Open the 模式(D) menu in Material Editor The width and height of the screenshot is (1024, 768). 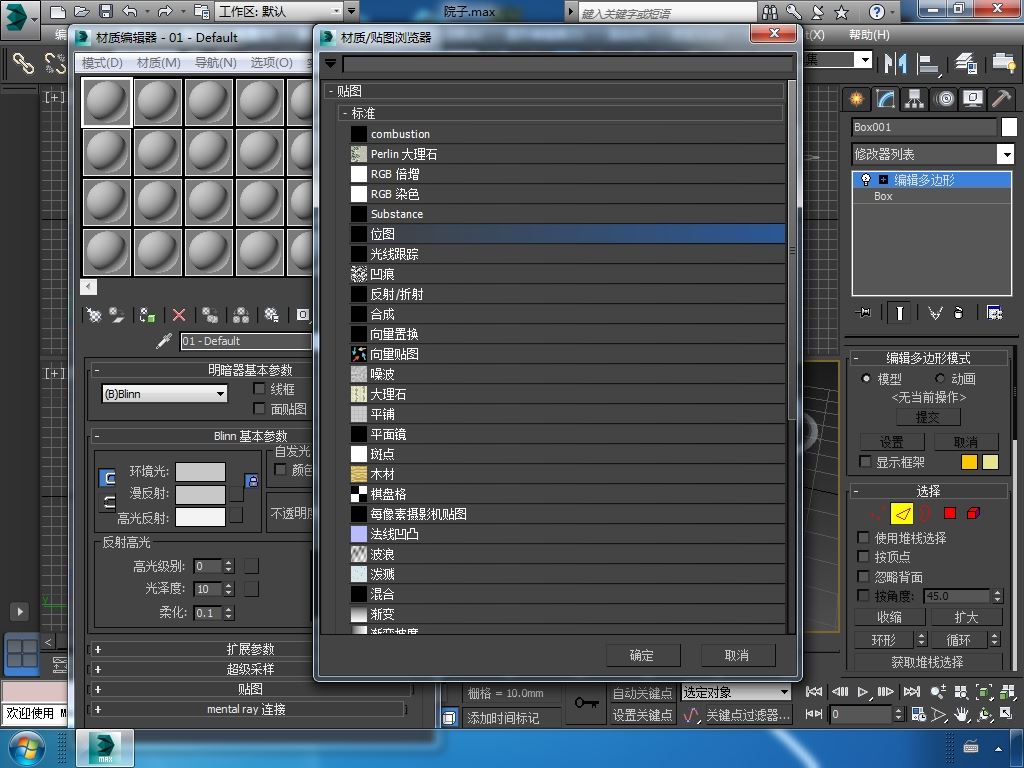point(102,63)
